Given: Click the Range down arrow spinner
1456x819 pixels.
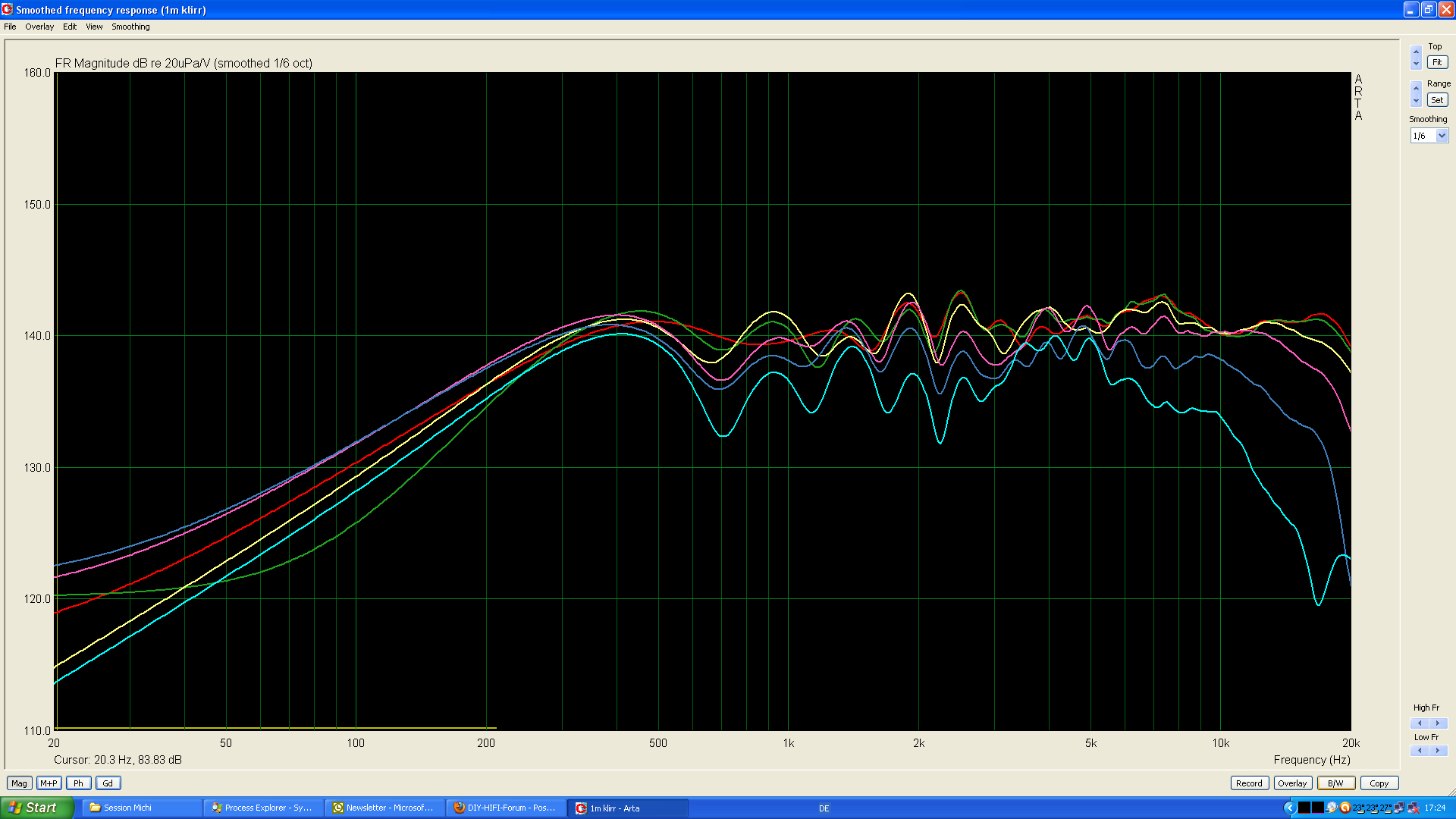Looking at the screenshot, I should (x=1416, y=101).
